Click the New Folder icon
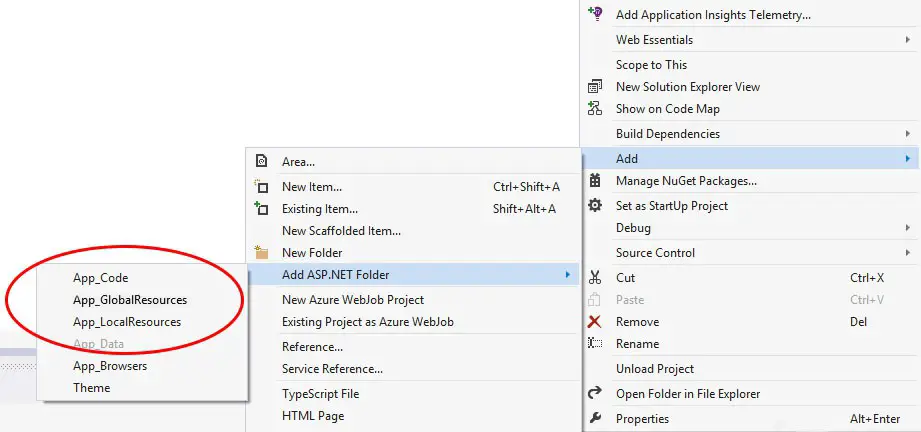Screen dimensions: 921x432 (261, 253)
